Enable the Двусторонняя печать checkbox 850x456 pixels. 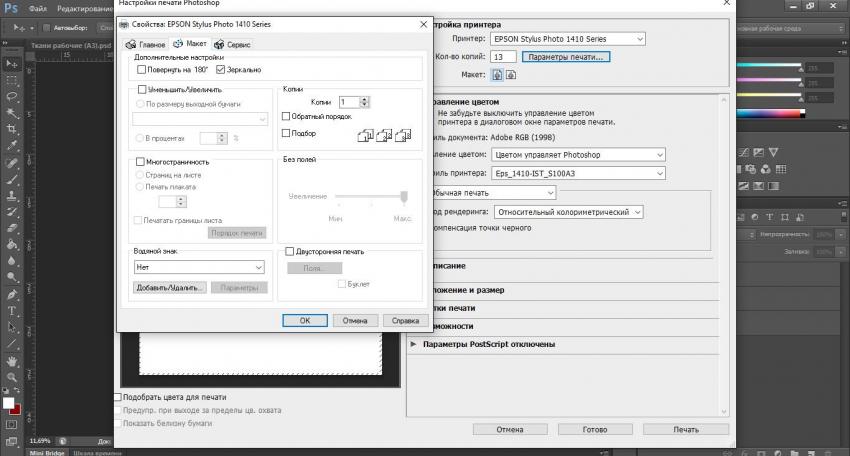(x=290, y=252)
